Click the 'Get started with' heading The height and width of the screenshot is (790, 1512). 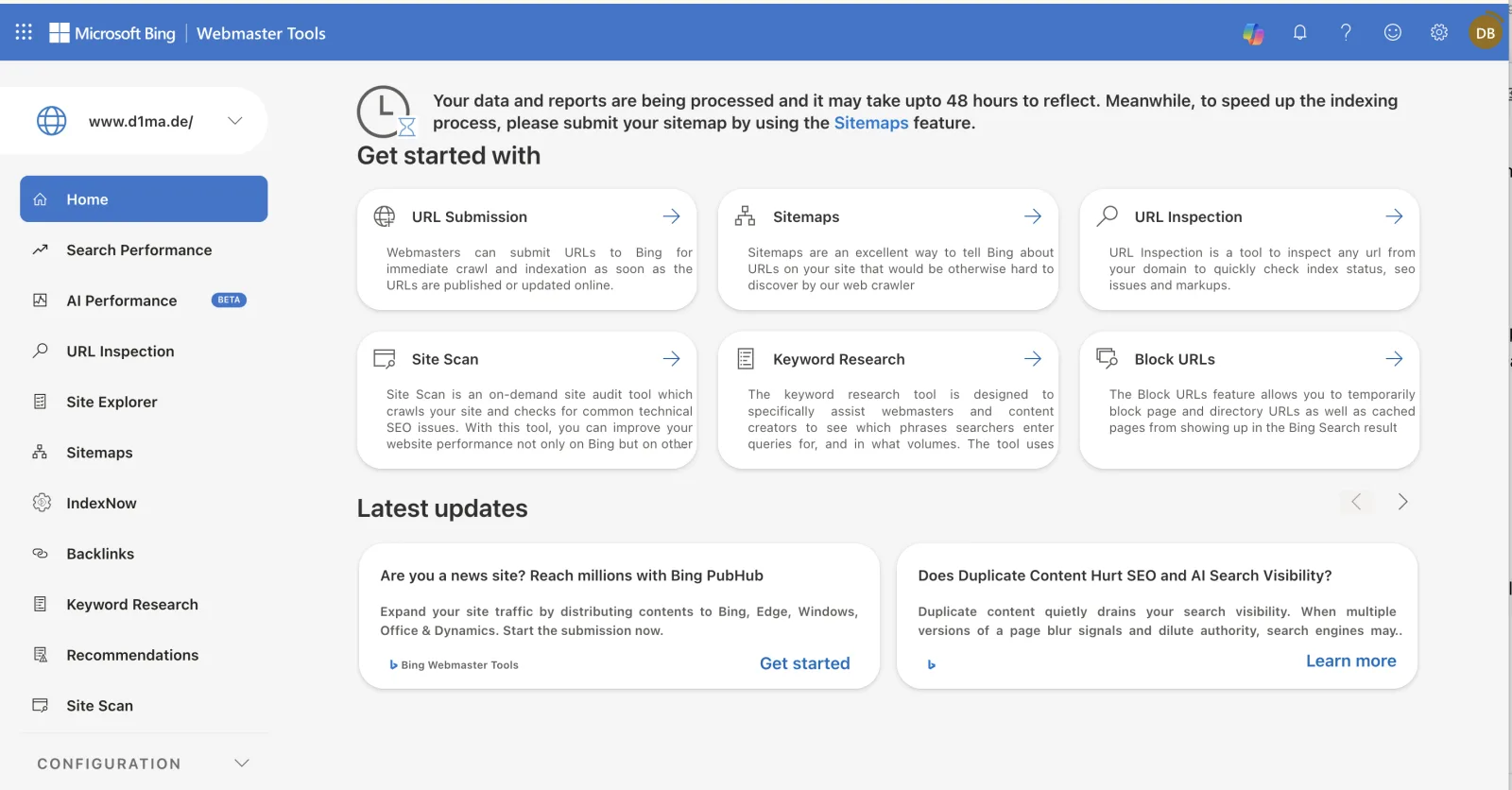click(449, 156)
